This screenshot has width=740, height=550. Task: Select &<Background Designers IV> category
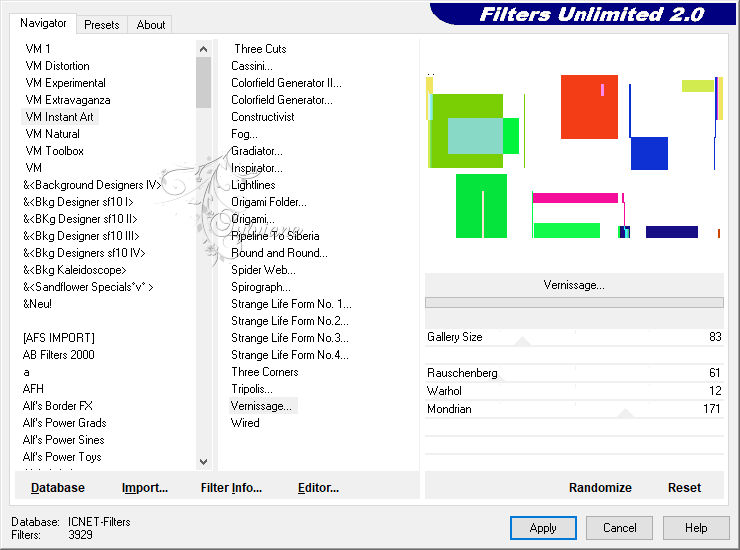coord(92,185)
